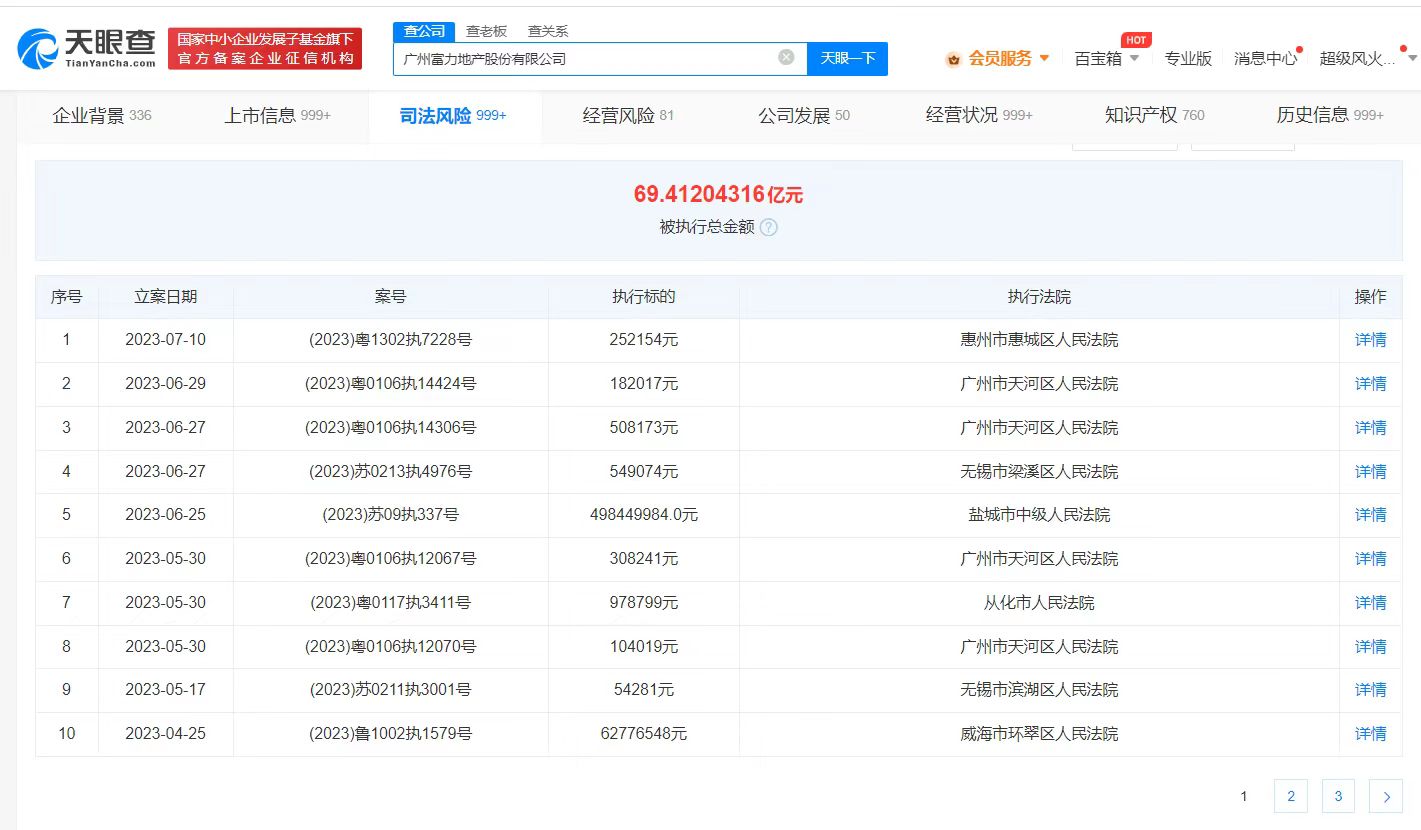This screenshot has width=1421, height=830.
Task: Click the date 2023-07-10
Action: tap(166, 340)
